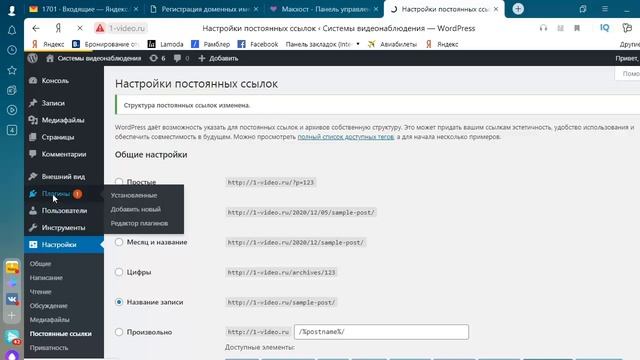Open Инструменты menu item
The image size is (640, 360).
pos(64,227)
